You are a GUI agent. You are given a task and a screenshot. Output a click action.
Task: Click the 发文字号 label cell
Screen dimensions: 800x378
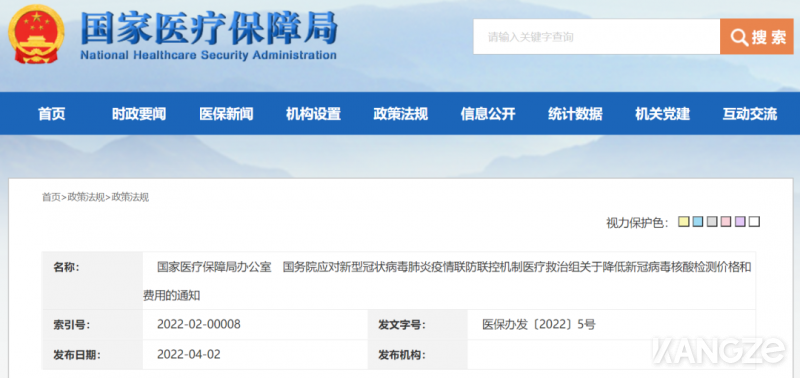tap(418, 324)
